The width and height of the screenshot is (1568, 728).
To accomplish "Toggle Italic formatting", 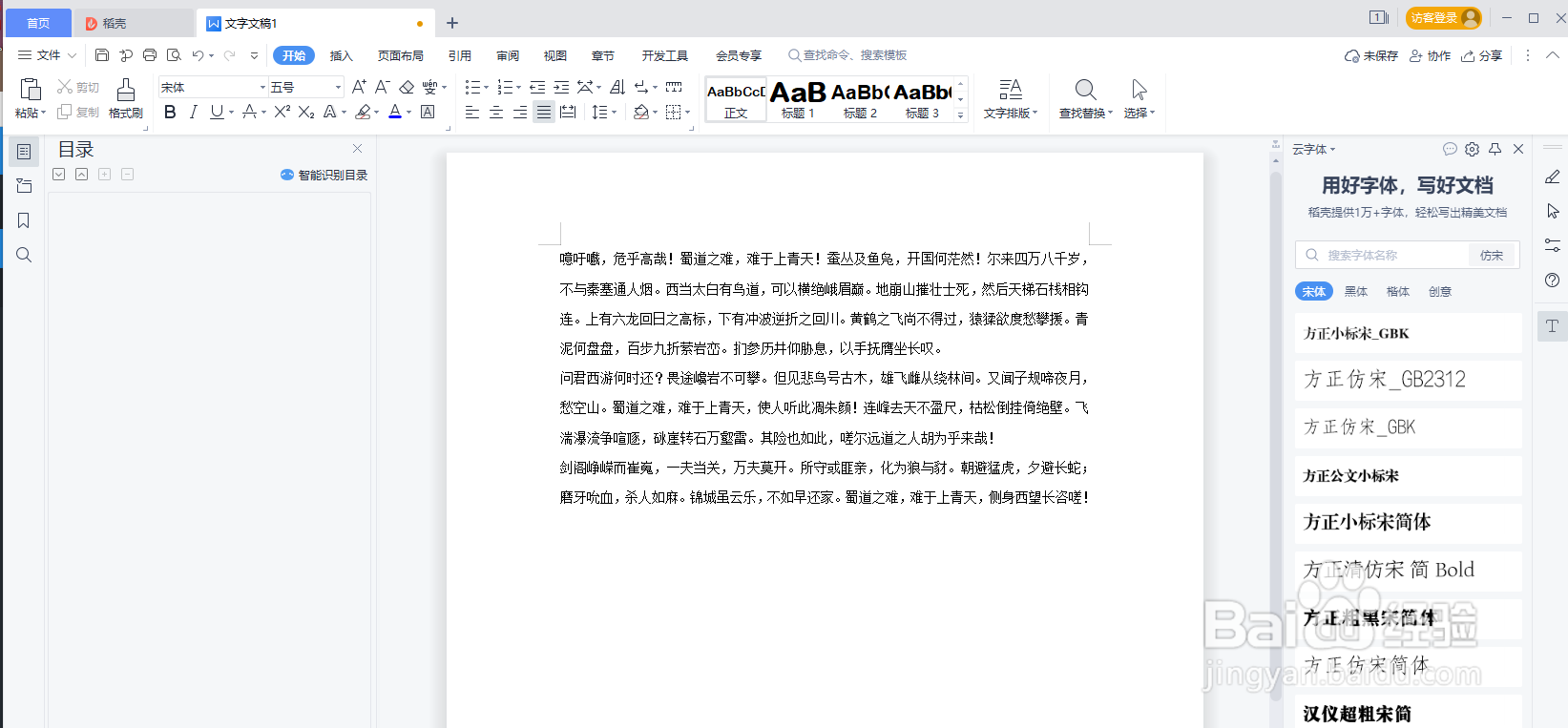I will coord(194,112).
